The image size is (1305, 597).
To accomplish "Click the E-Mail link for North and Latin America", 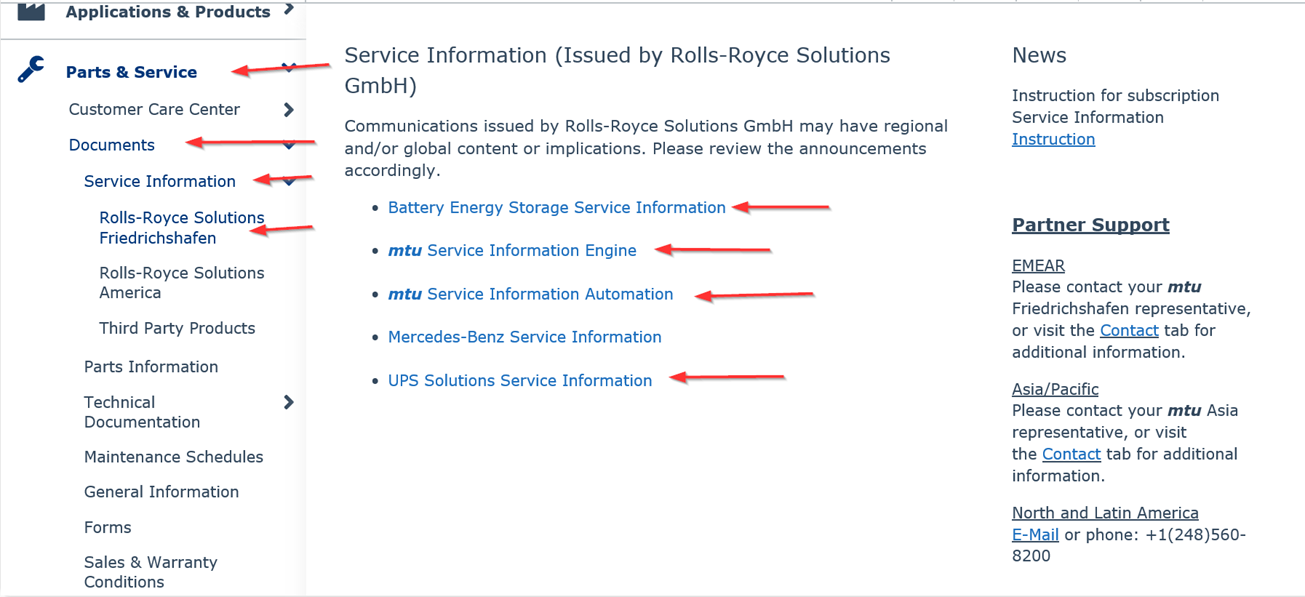I will (x=1035, y=535).
